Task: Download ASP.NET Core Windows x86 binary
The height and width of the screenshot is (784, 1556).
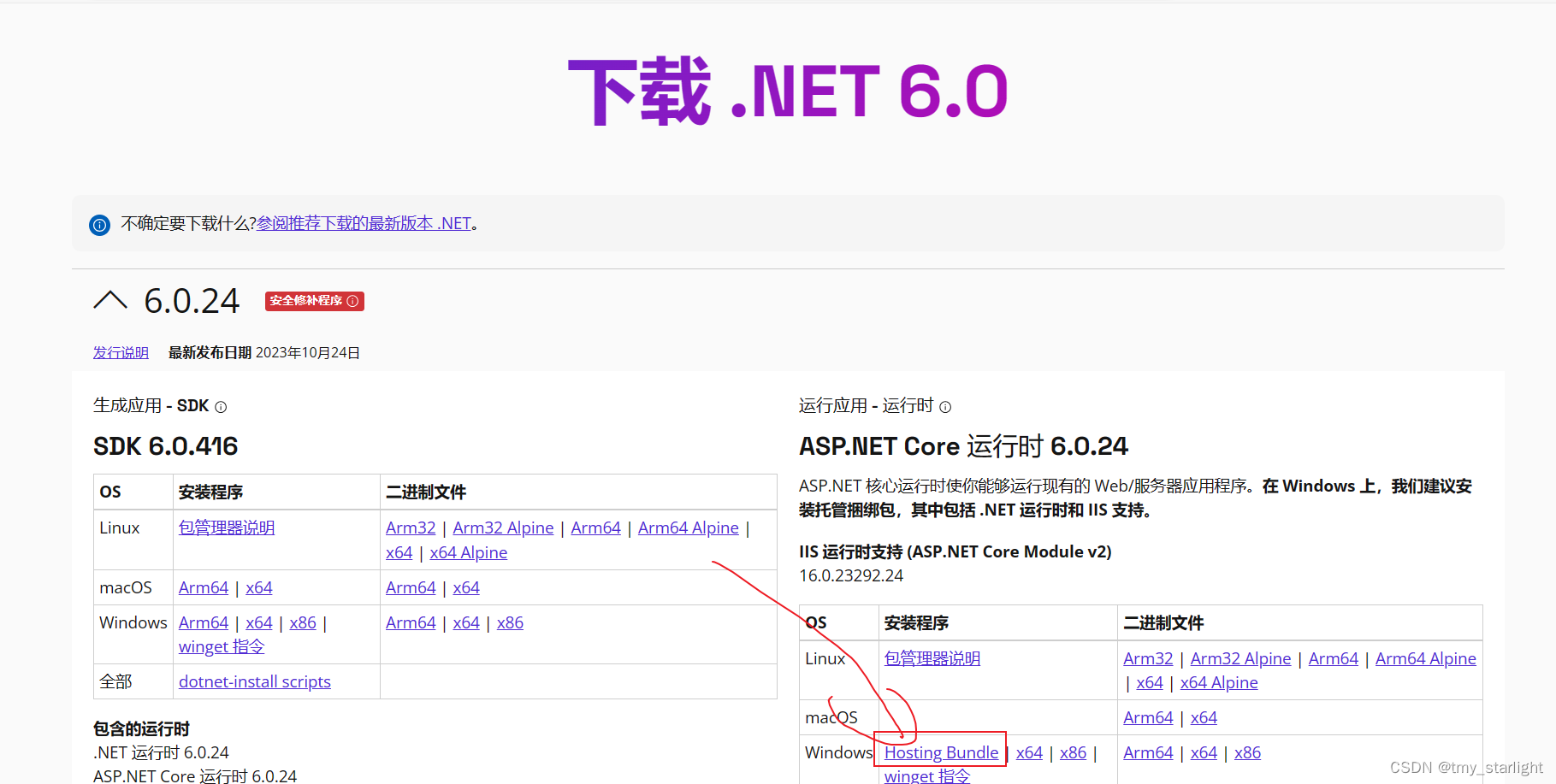Action: 1247,752
